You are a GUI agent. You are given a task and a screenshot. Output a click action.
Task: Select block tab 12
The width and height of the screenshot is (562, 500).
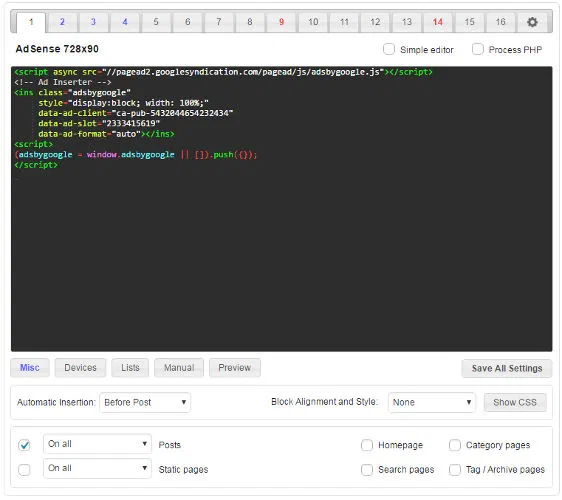click(x=375, y=22)
